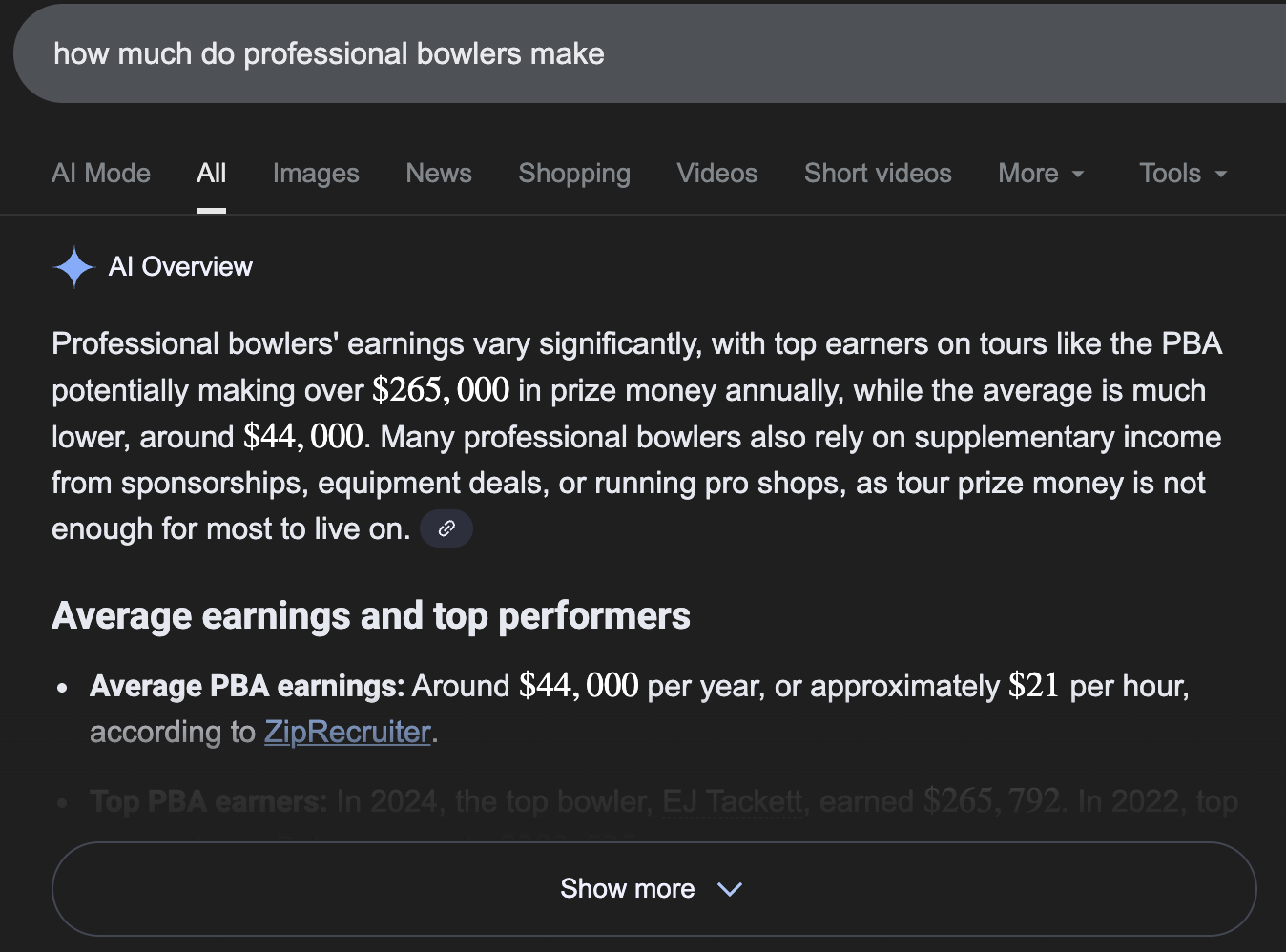Switch to AI Mode tab

(101, 174)
